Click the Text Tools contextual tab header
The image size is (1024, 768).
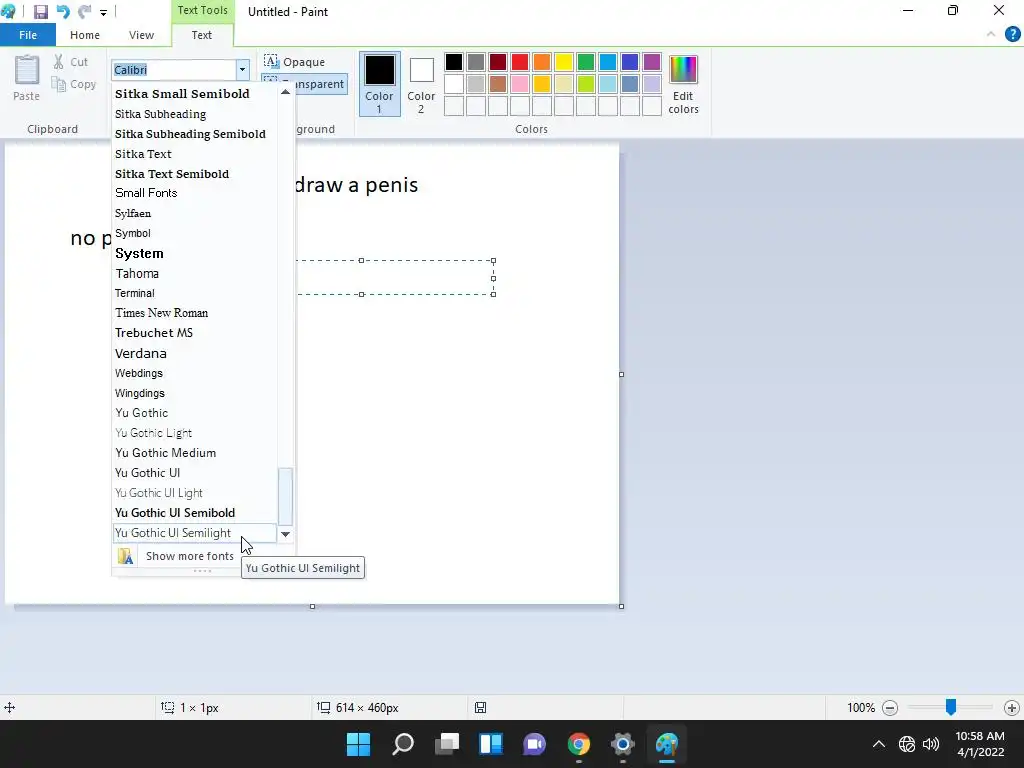pos(202,10)
